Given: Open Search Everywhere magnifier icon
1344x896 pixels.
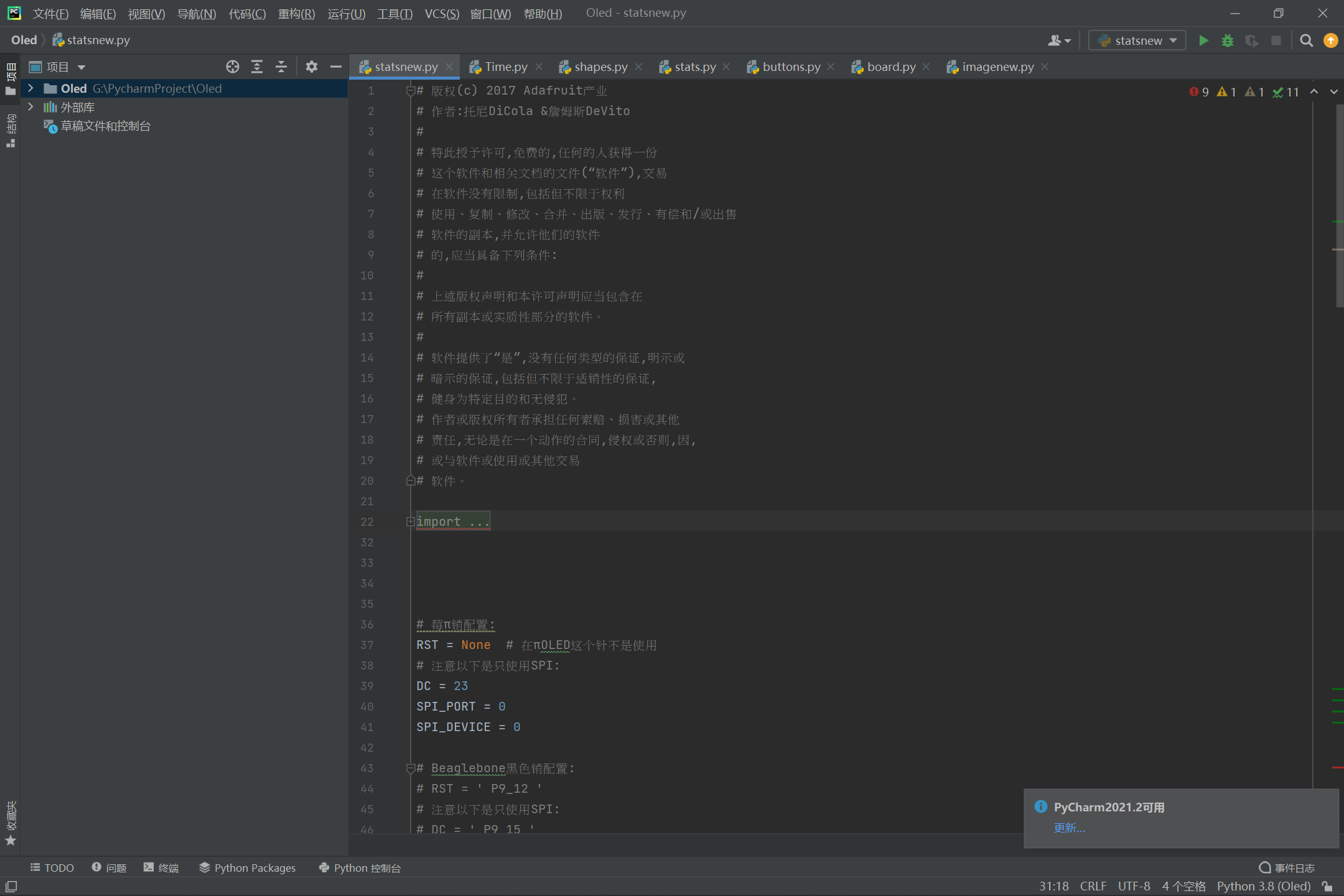Looking at the screenshot, I should (1306, 40).
